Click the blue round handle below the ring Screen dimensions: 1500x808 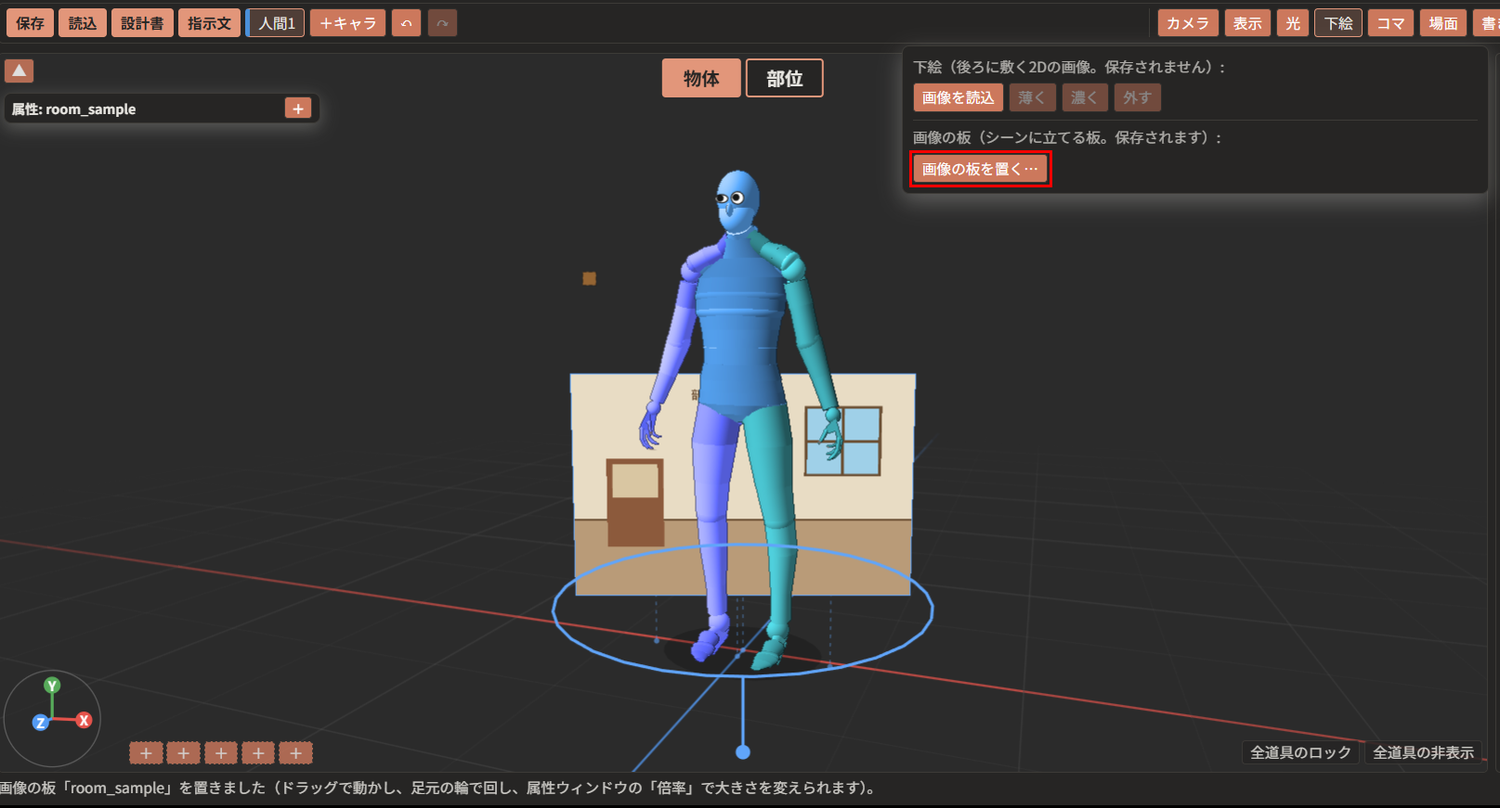pos(743,752)
